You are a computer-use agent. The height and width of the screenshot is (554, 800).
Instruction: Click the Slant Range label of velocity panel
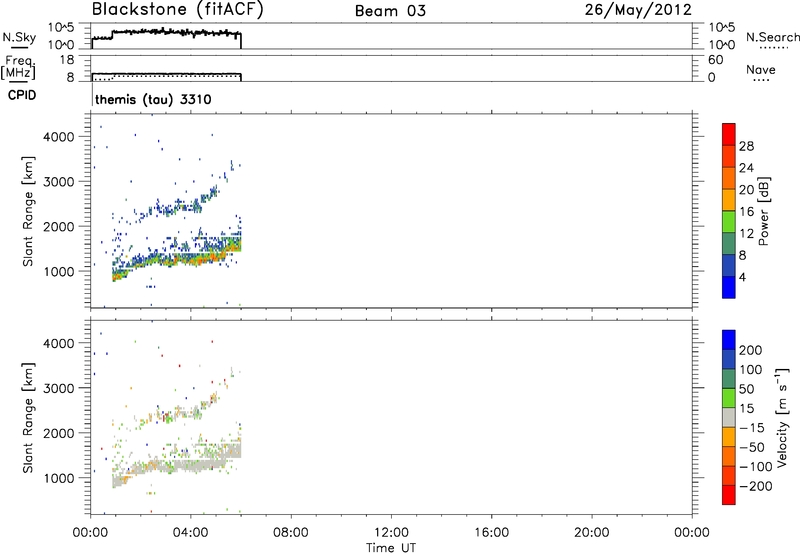(28, 417)
